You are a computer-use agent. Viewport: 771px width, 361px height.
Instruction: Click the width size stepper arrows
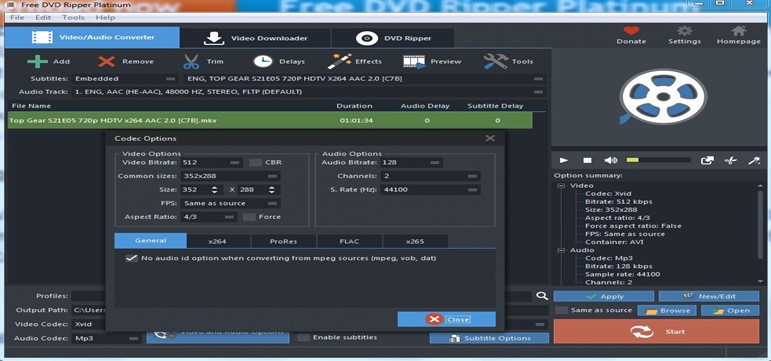click(x=214, y=190)
